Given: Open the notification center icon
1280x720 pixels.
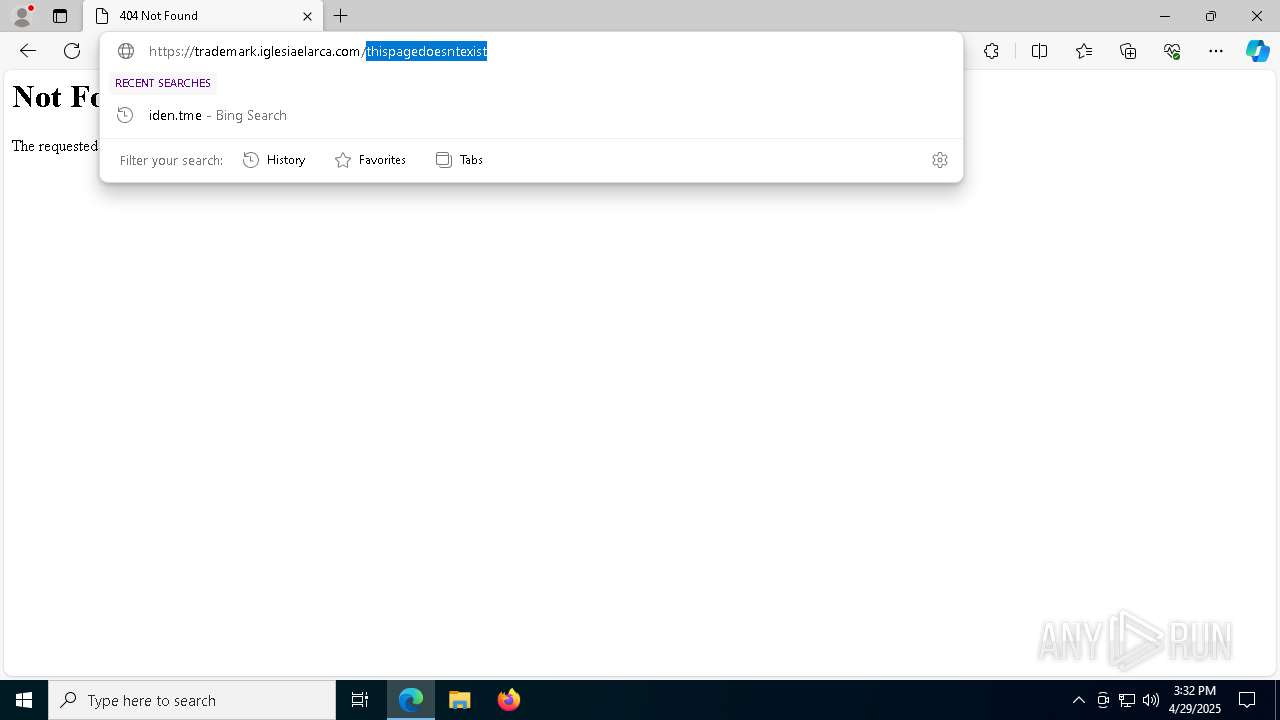Looking at the screenshot, I should click(1247, 700).
